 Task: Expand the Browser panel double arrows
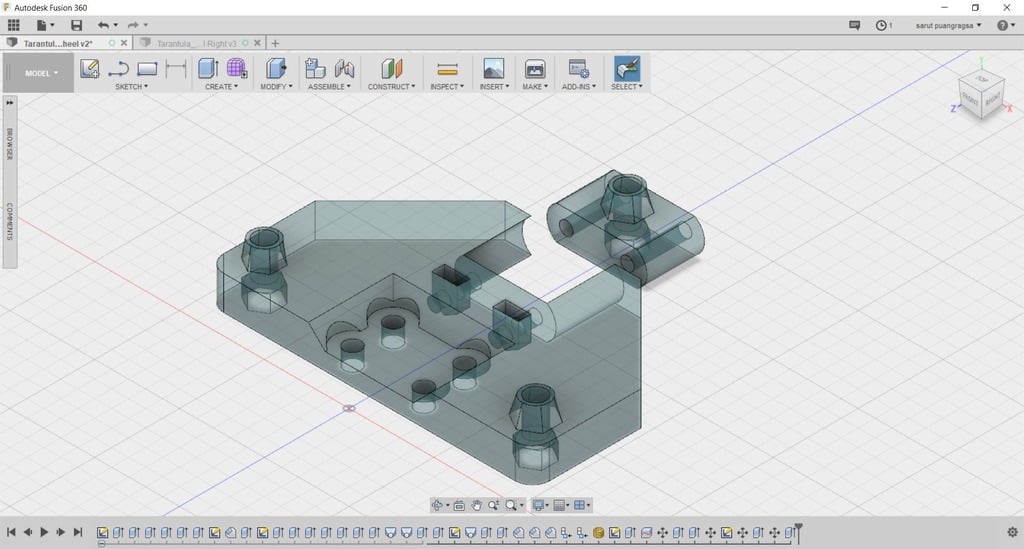pyautogui.click(x=10, y=102)
